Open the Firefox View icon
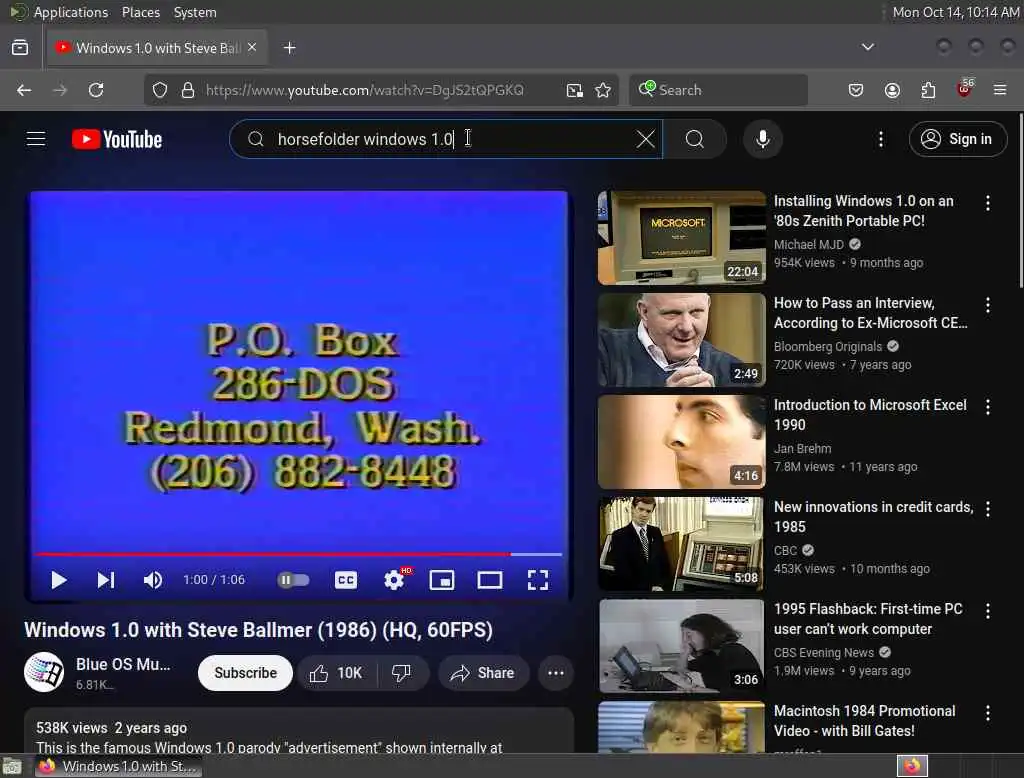Viewport: 1024px width, 778px height. (20, 47)
